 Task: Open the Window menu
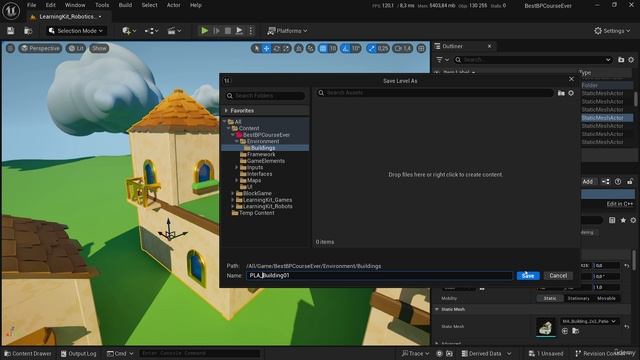(x=75, y=5)
